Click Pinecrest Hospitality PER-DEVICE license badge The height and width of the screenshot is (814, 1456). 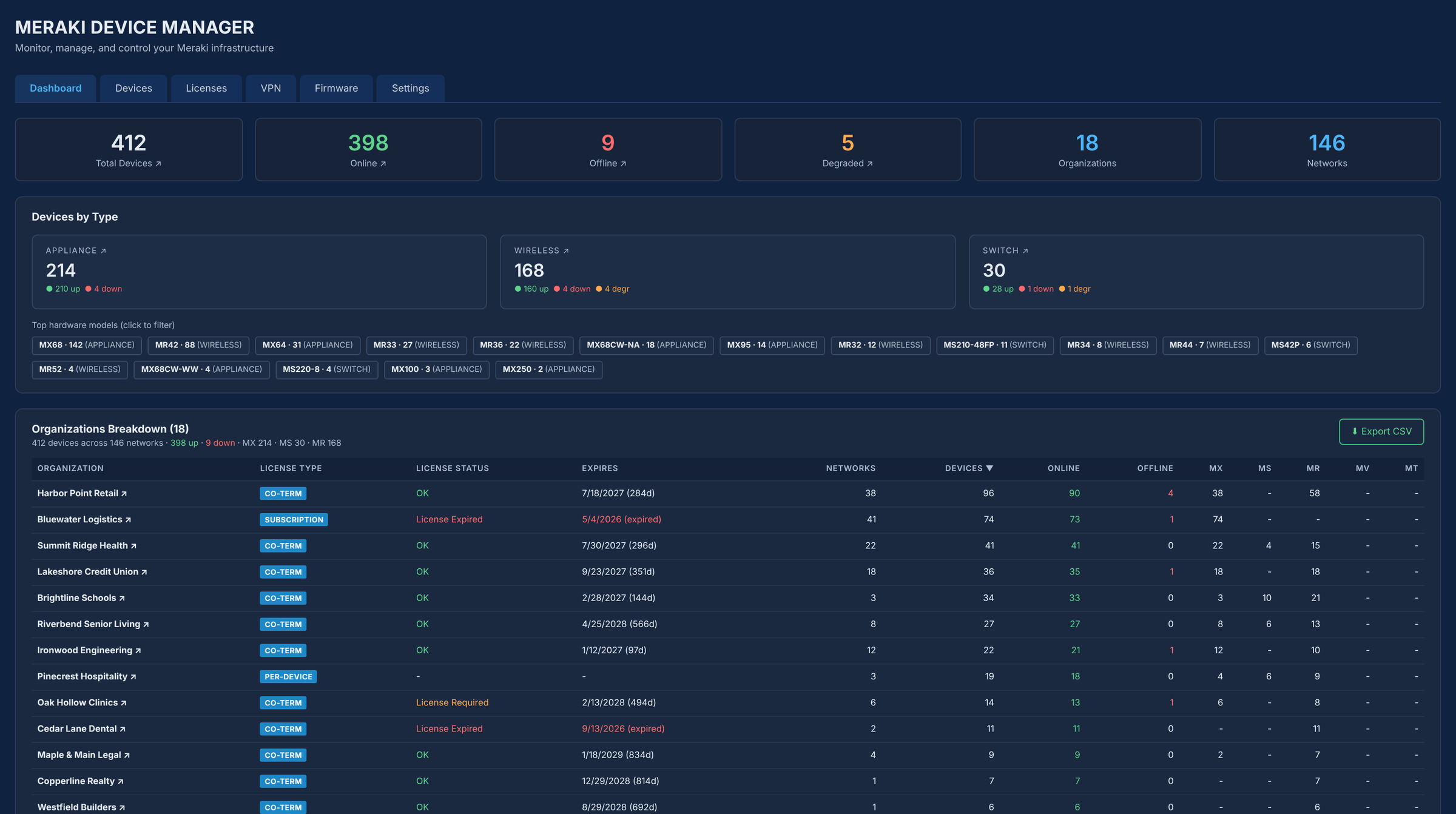pos(288,676)
